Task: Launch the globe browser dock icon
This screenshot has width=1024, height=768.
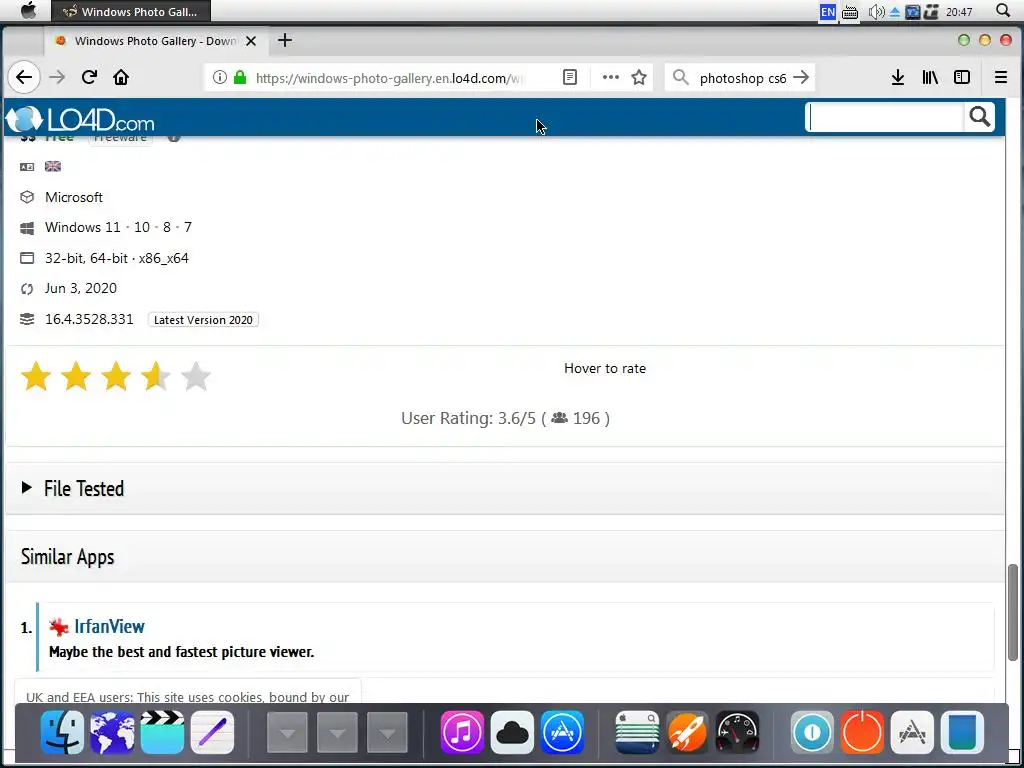Action: pos(112,733)
